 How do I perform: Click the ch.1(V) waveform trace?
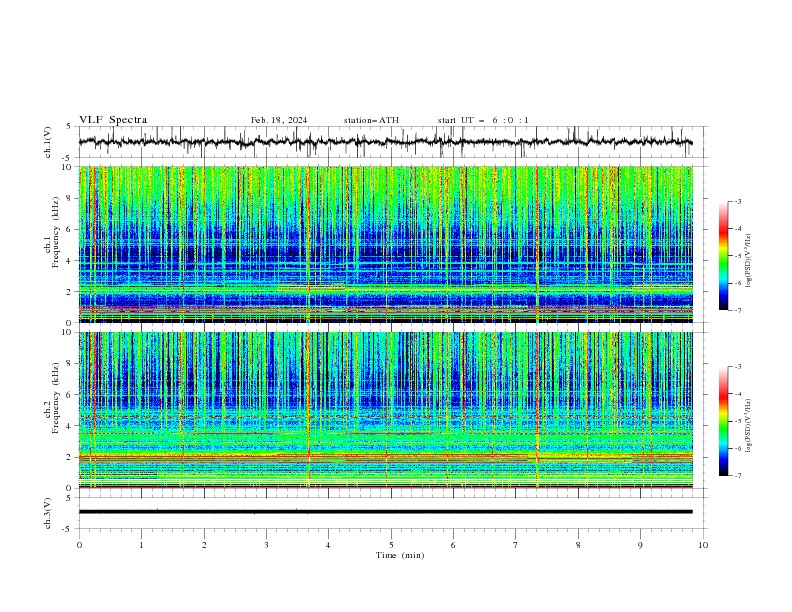pyautogui.click(x=385, y=142)
